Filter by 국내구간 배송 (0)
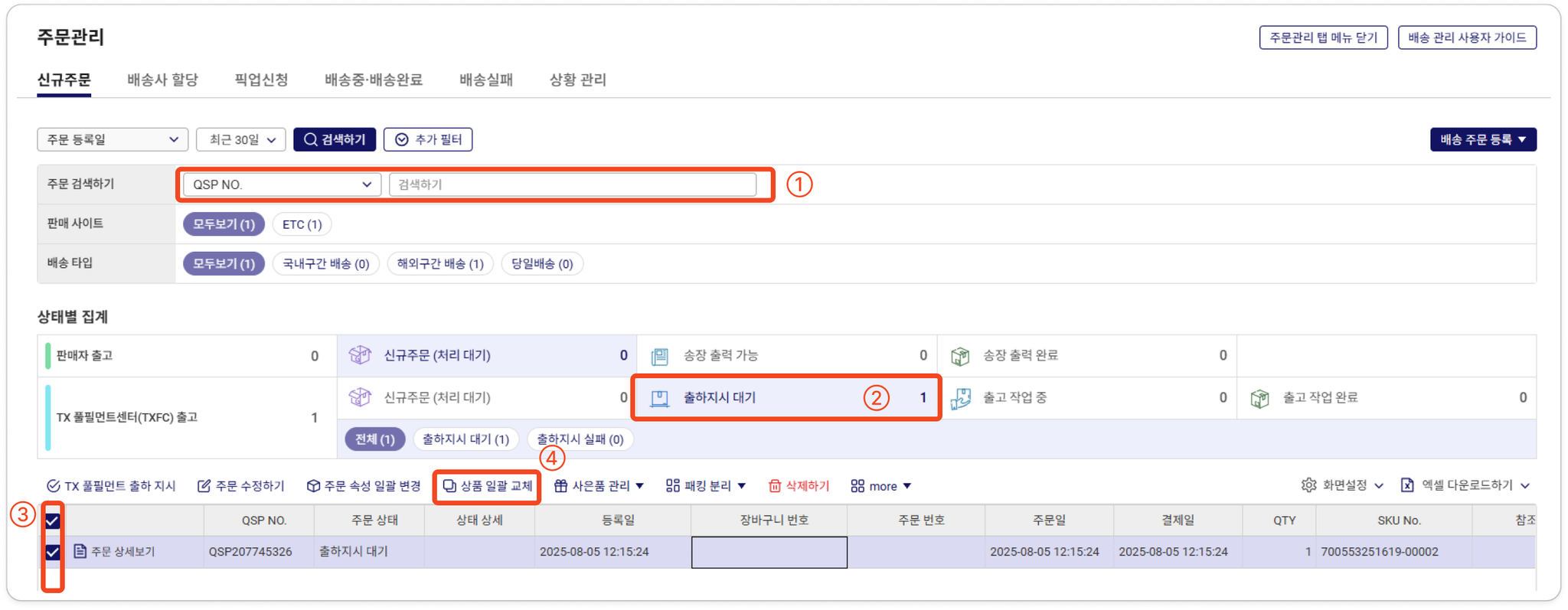This screenshot has height=610, width=1568. [x=325, y=264]
